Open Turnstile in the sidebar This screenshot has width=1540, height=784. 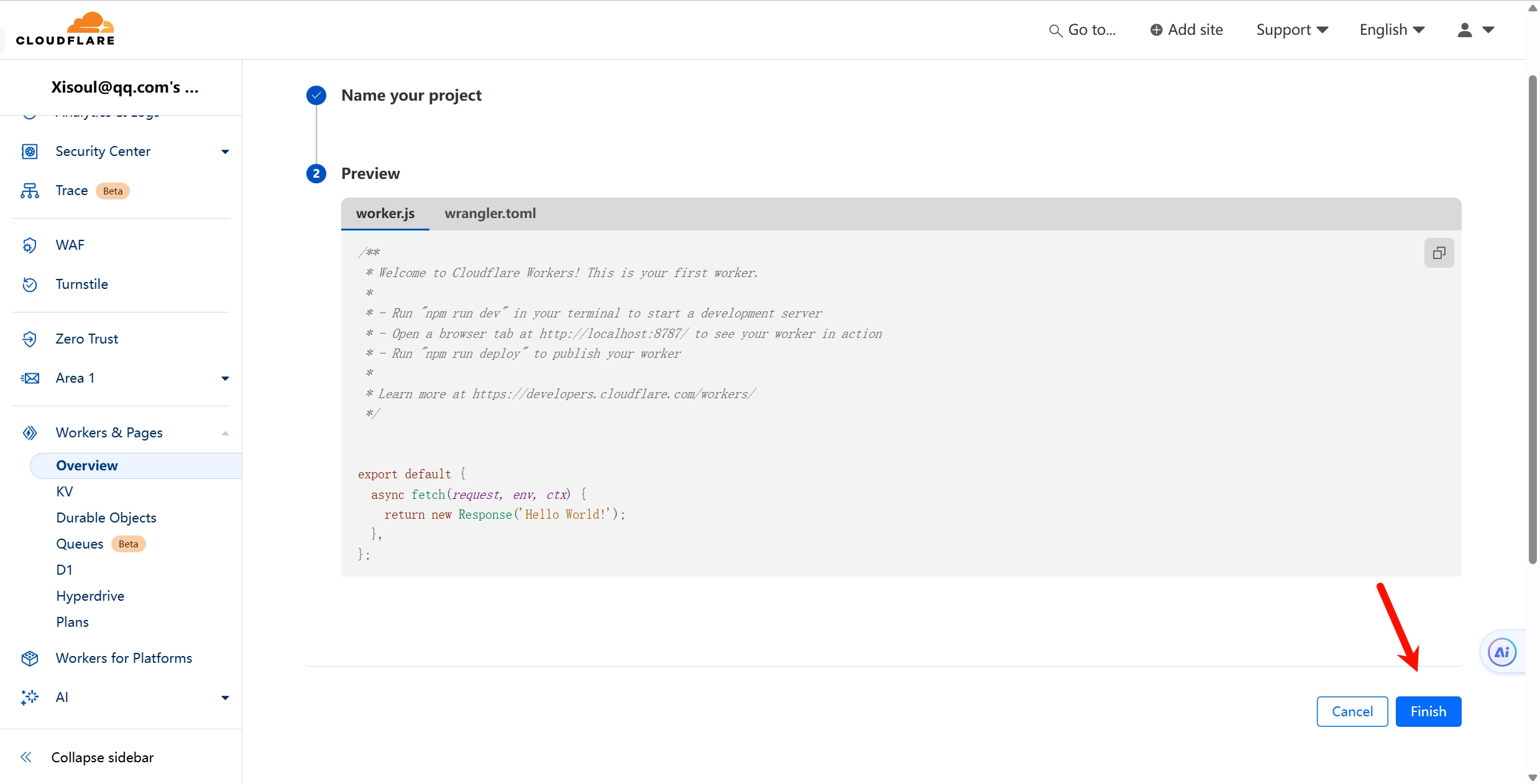81,284
